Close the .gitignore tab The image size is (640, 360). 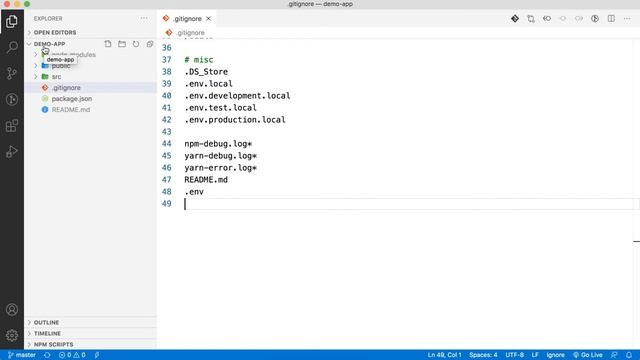(x=209, y=19)
